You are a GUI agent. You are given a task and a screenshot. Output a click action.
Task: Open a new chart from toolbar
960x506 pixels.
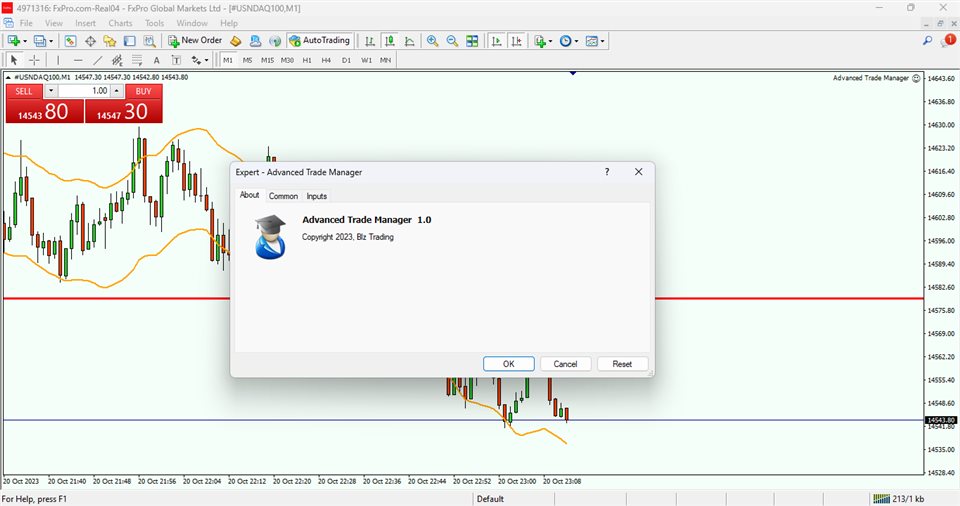click(x=13, y=41)
